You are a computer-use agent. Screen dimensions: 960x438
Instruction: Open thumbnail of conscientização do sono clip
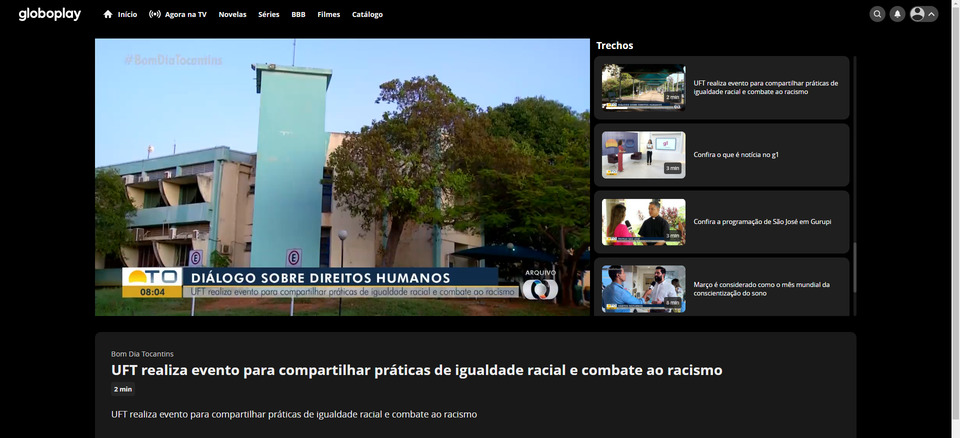(x=643, y=289)
